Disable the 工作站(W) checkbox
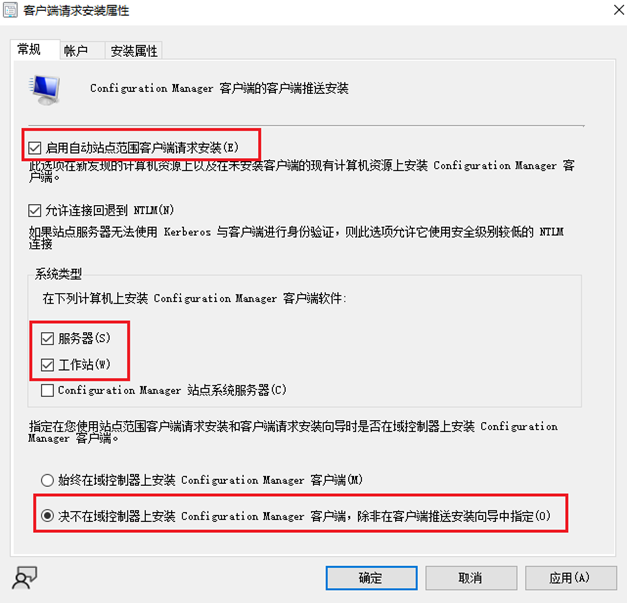The image size is (627, 603). 48,365
